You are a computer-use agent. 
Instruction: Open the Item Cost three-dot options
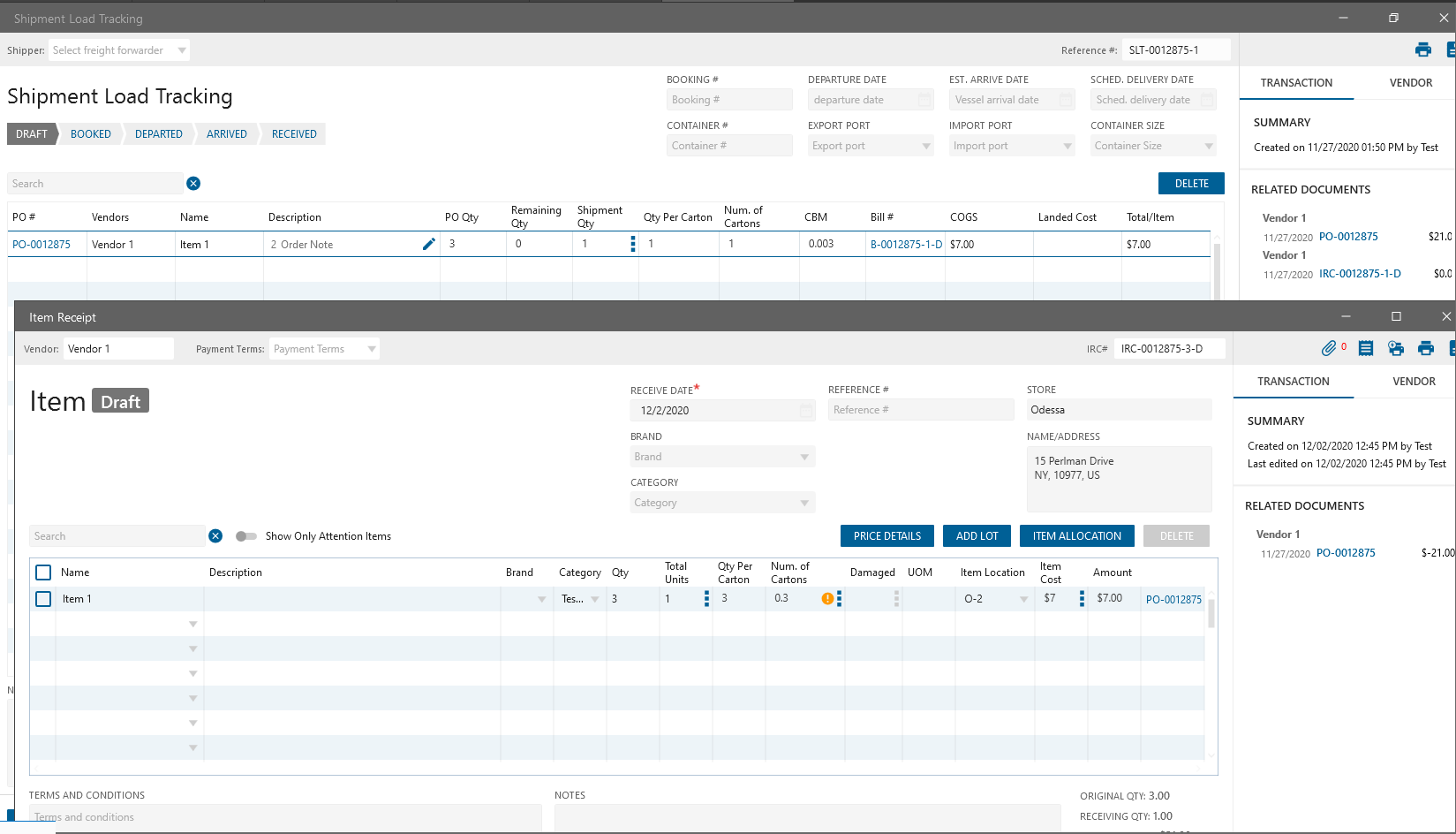point(1082,599)
